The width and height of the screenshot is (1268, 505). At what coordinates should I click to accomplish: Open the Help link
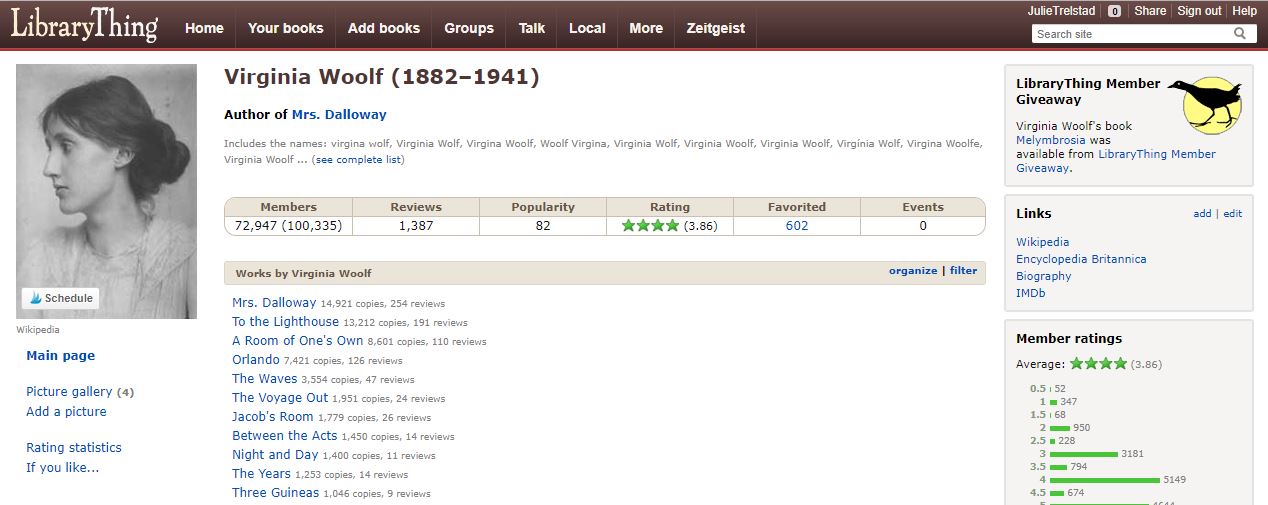tap(1244, 11)
